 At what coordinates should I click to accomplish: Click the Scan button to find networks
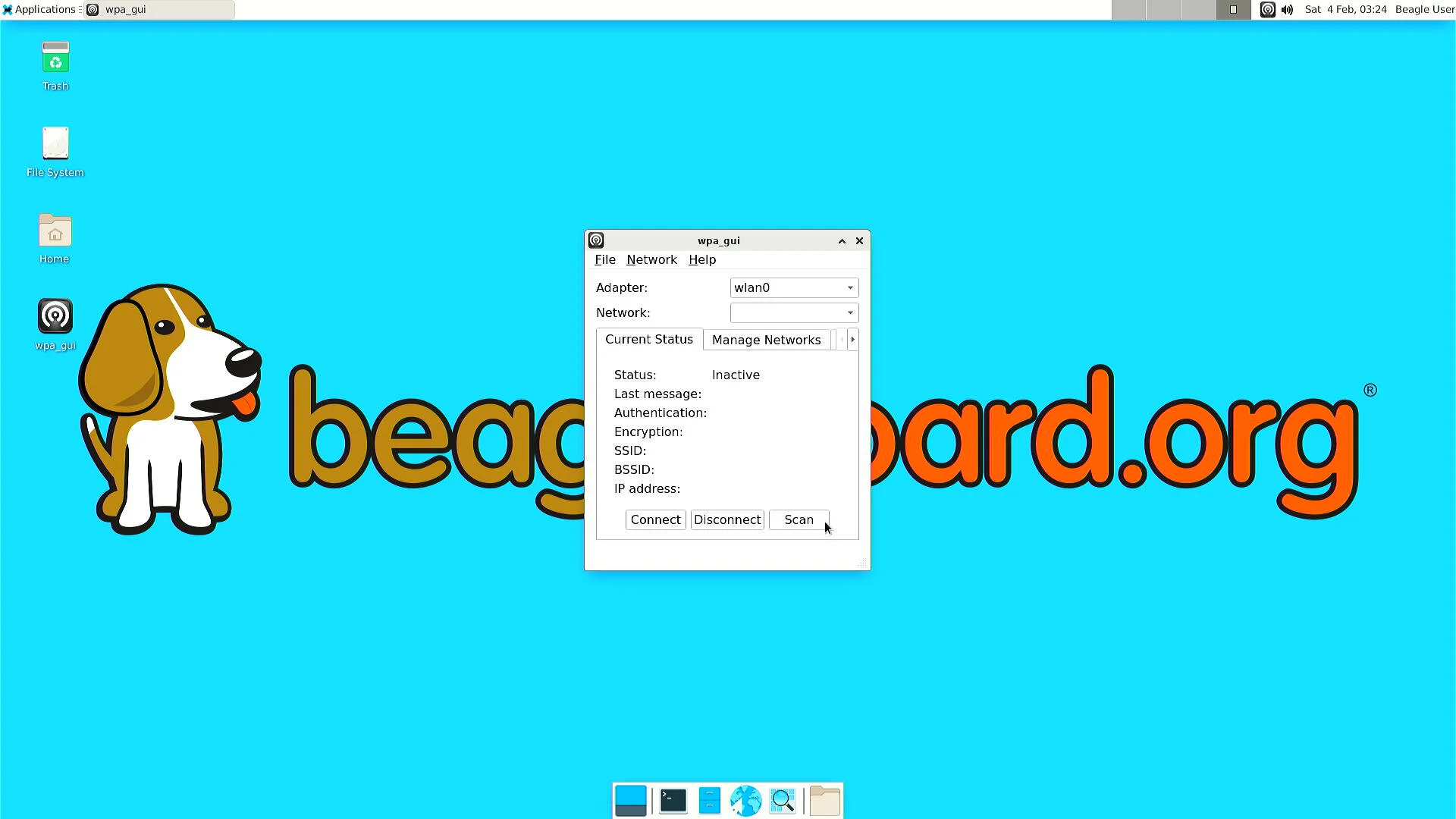point(798,519)
